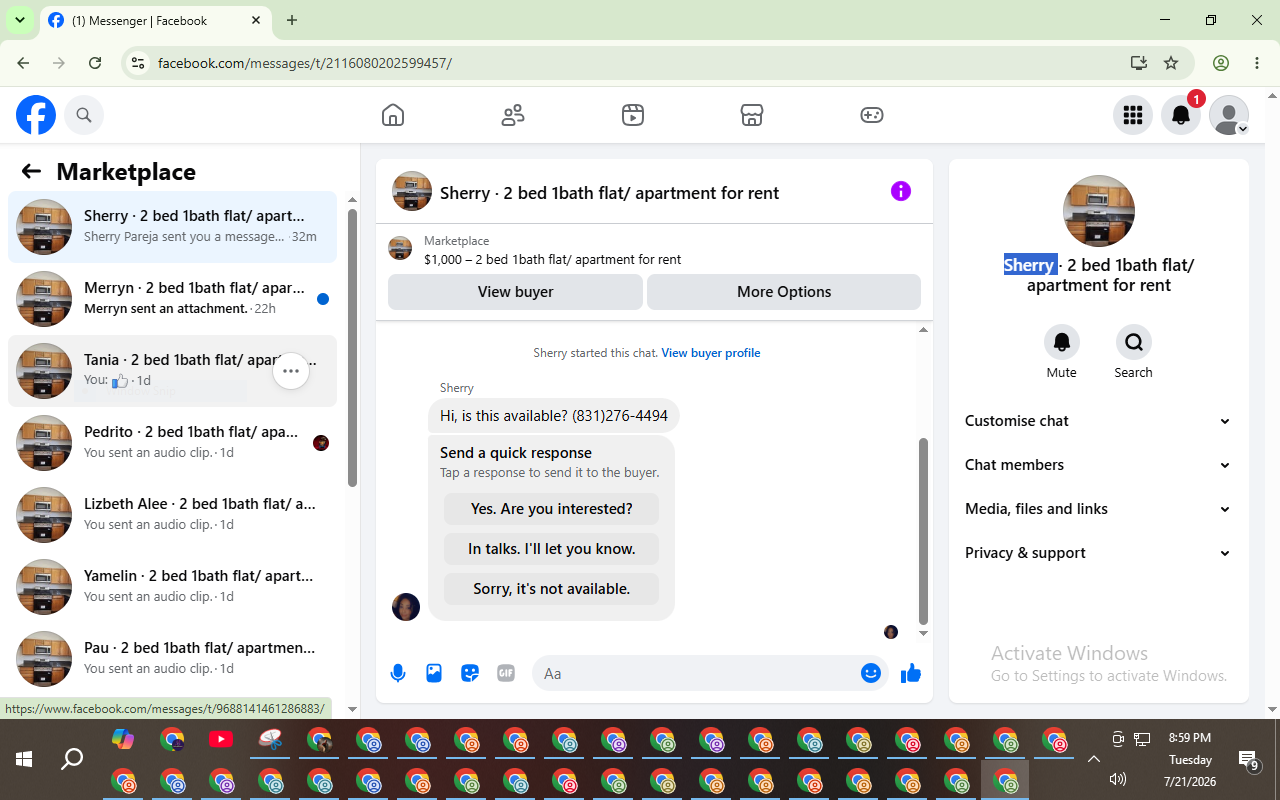Expand Media, files and links section
1280x800 pixels.
1099,509
